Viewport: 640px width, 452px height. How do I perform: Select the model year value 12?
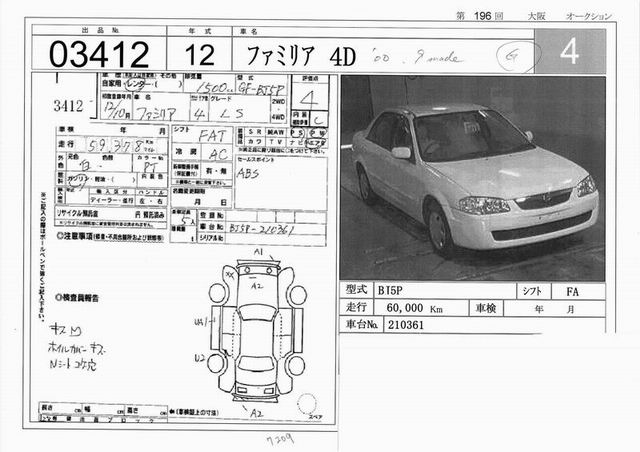(200, 55)
